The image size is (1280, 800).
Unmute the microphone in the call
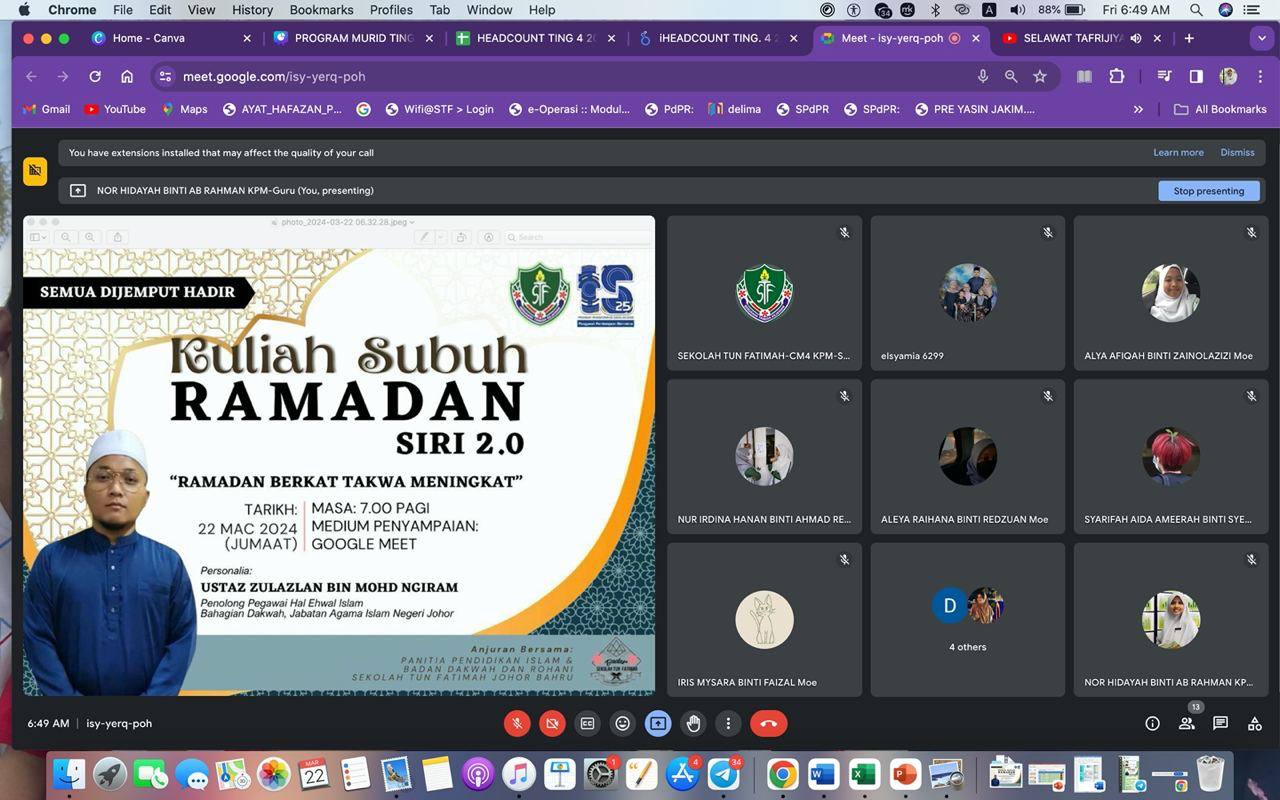[x=517, y=723]
